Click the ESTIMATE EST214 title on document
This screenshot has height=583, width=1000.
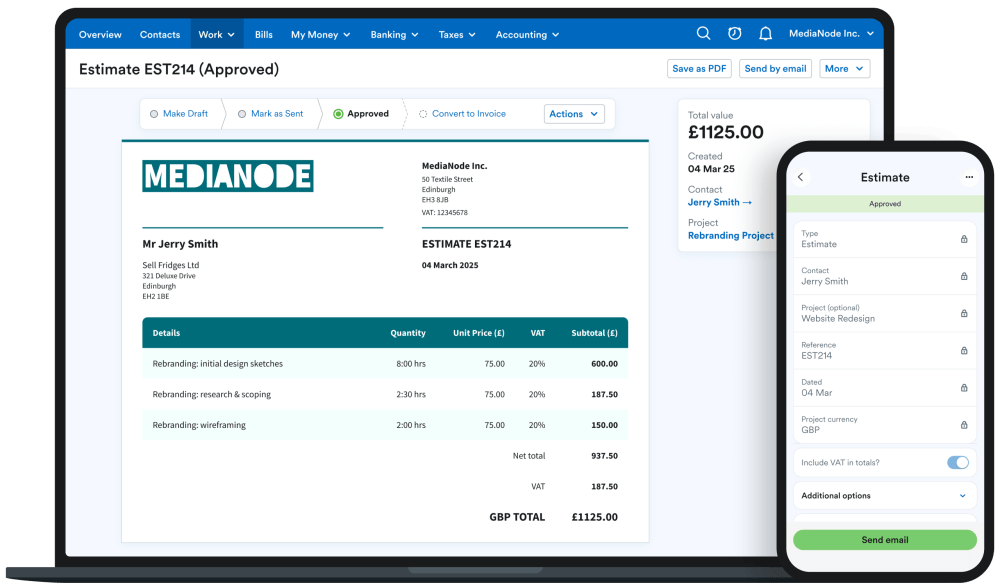coord(466,244)
